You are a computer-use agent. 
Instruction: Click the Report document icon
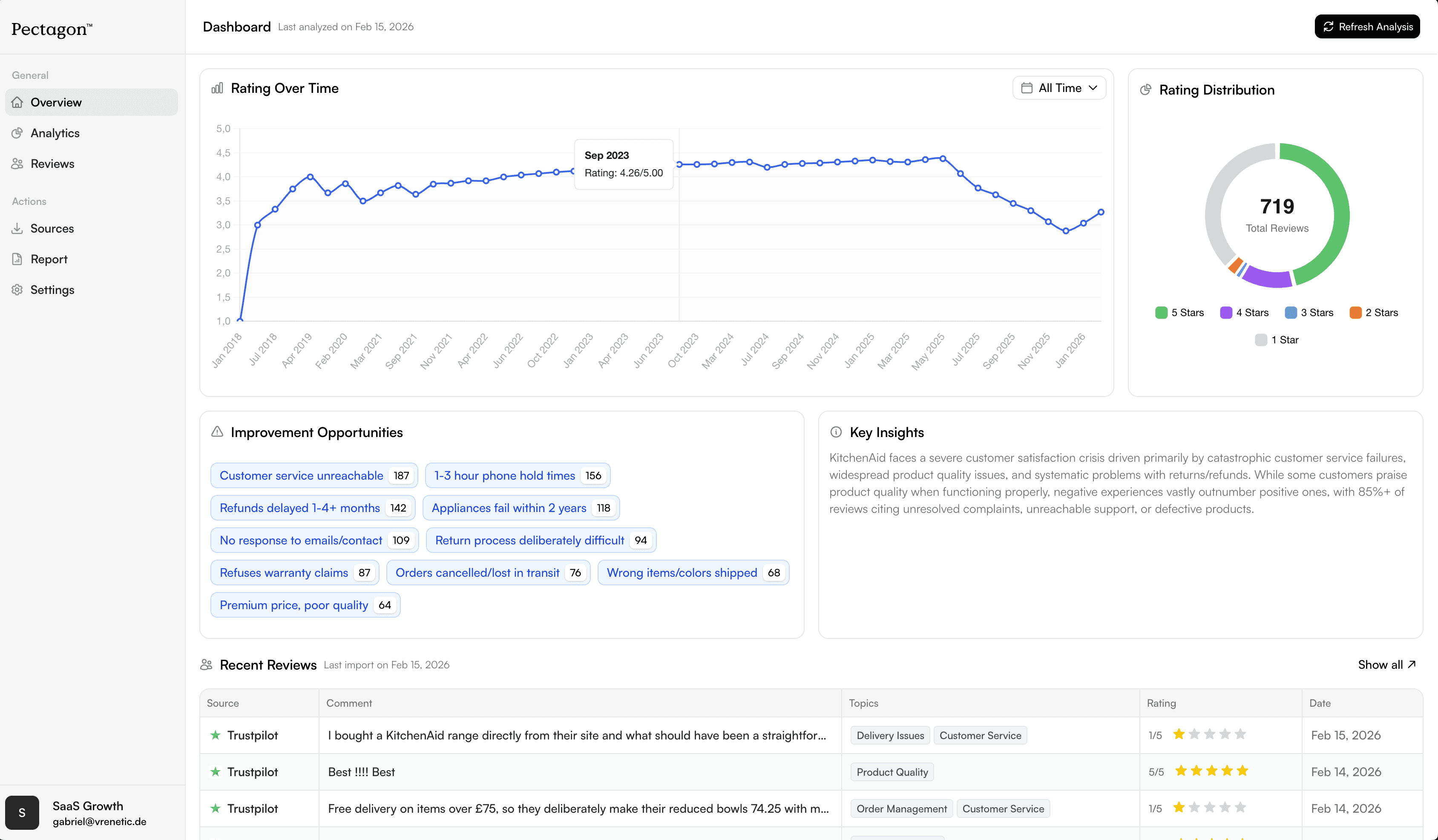tap(17, 259)
